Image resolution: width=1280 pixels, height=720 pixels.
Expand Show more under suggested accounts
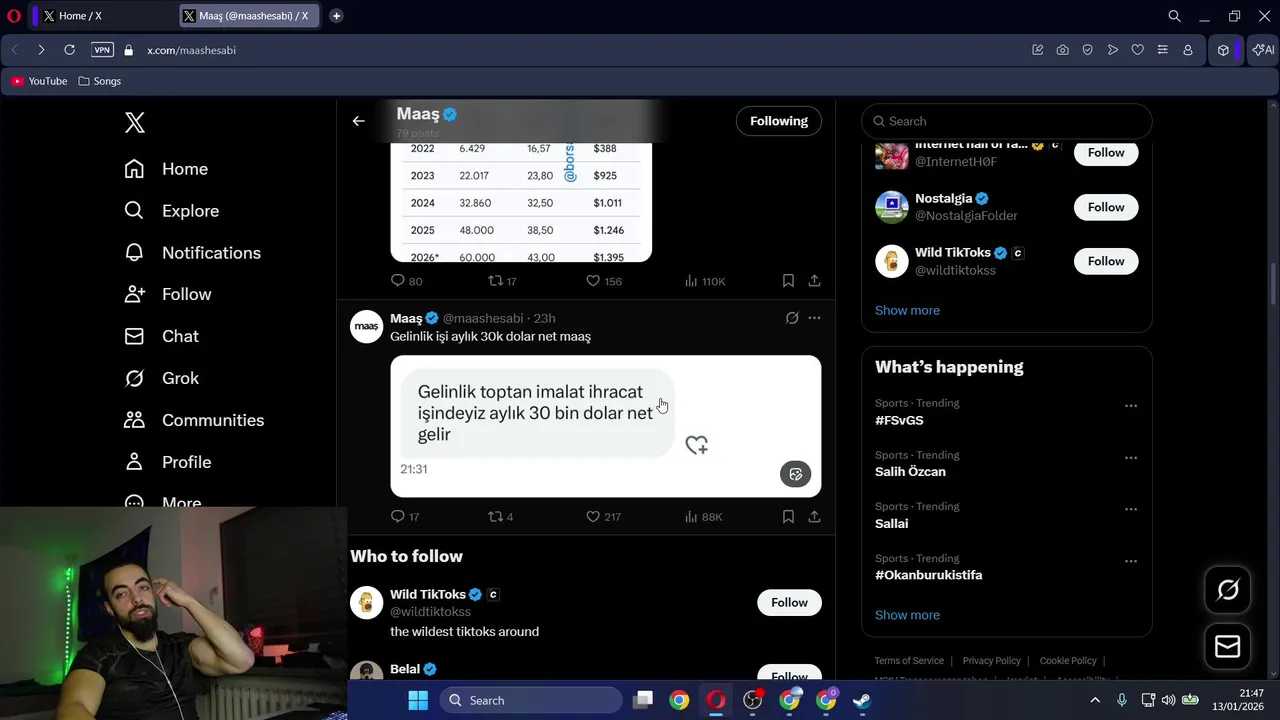click(x=907, y=310)
